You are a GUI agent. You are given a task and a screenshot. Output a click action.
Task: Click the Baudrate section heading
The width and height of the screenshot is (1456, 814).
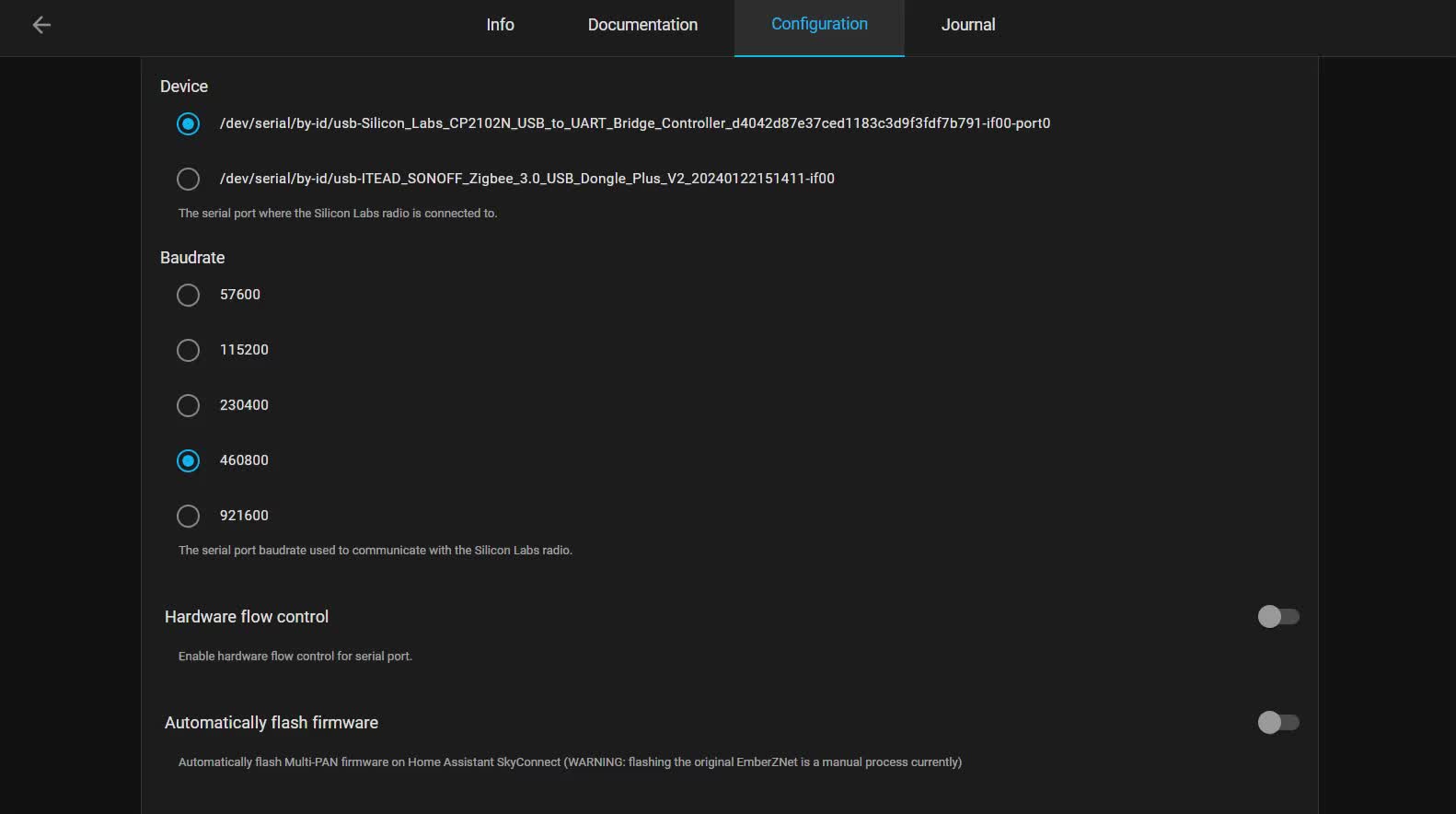(x=192, y=258)
